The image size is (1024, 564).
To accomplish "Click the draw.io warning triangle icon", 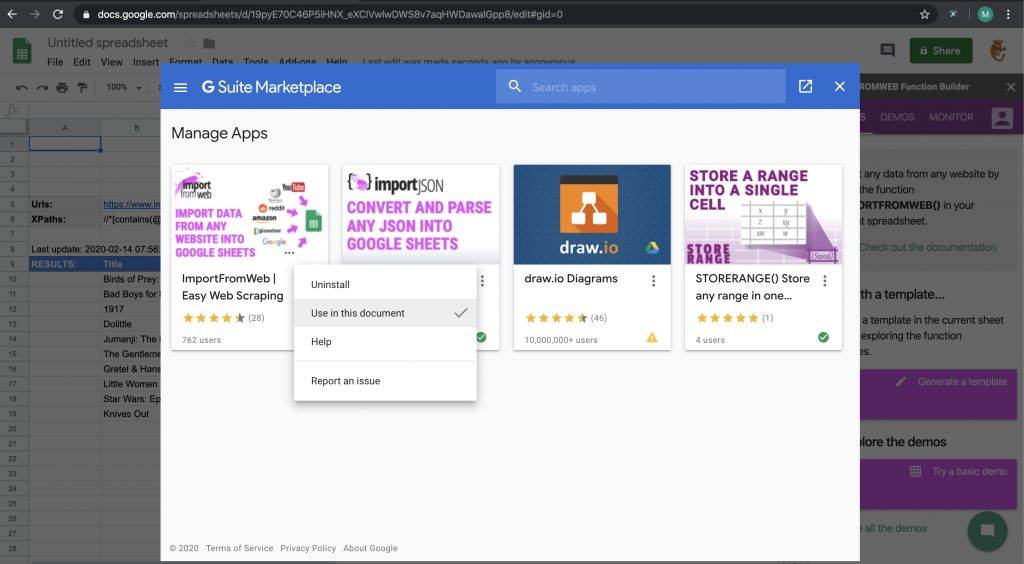I will (x=652, y=337).
